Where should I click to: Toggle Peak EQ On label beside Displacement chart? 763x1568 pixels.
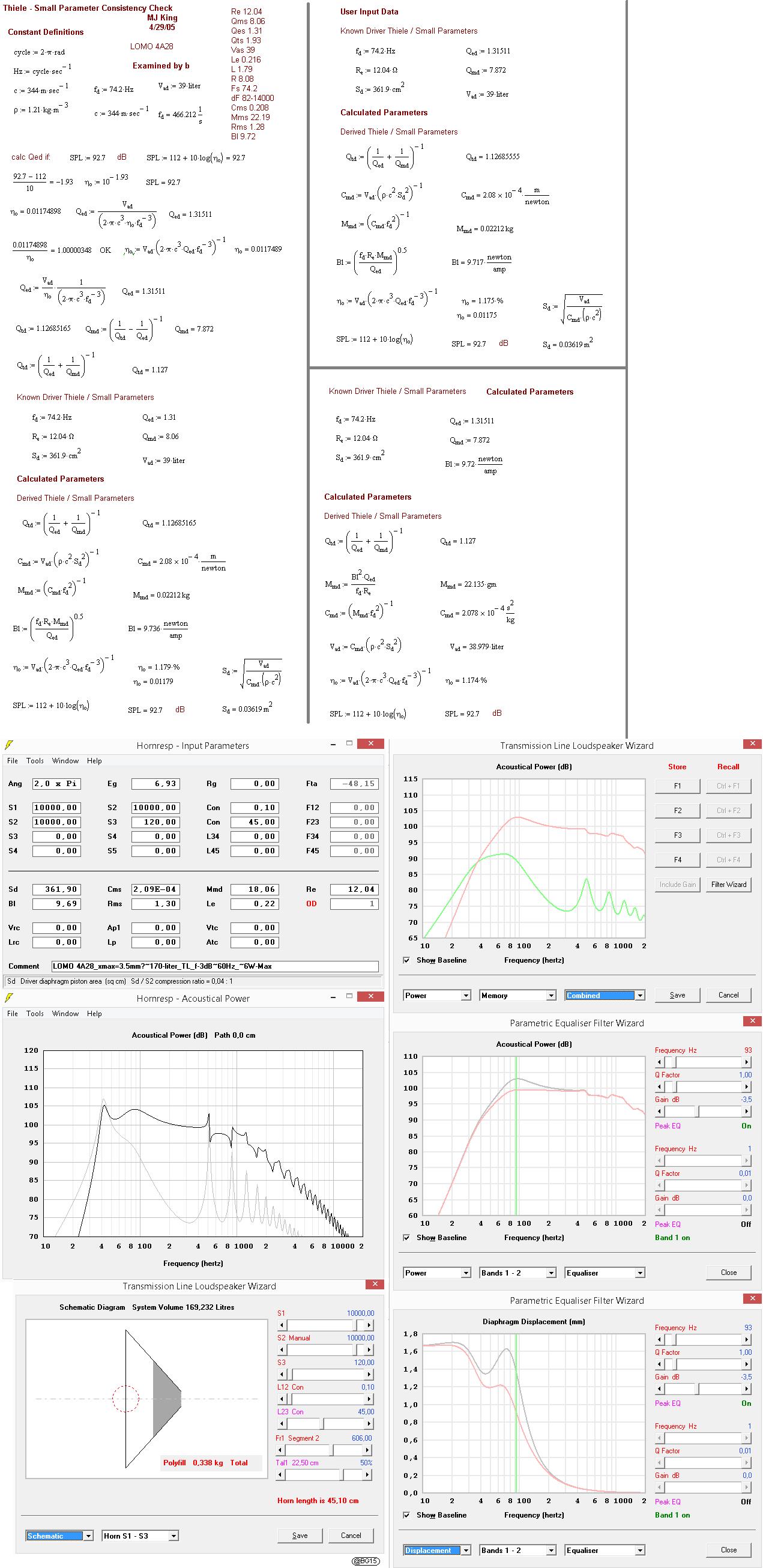point(746,1403)
